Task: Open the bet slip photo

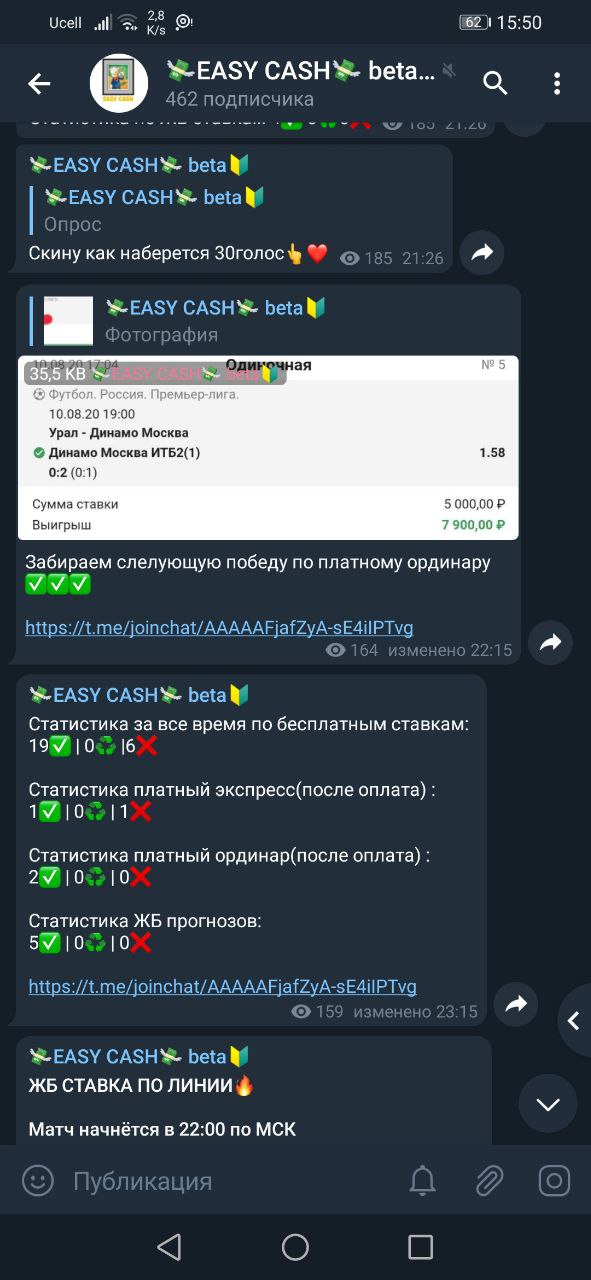Action: [268, 447]
